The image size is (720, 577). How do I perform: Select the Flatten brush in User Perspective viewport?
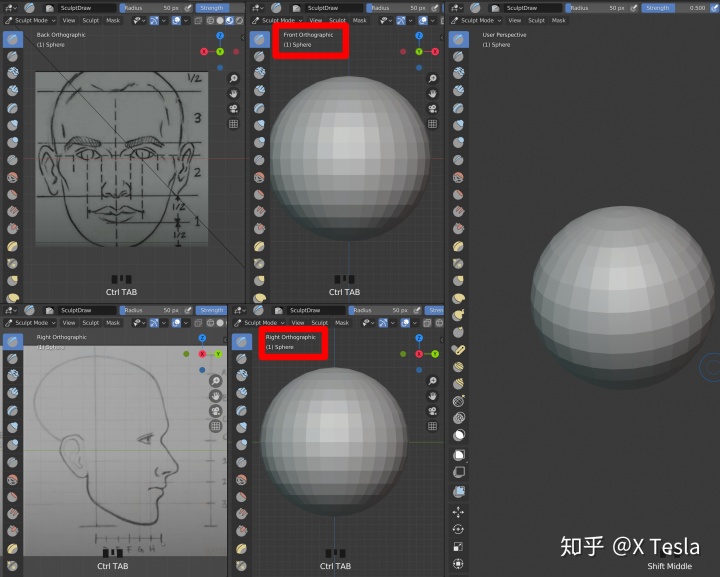tap(458, 194)
